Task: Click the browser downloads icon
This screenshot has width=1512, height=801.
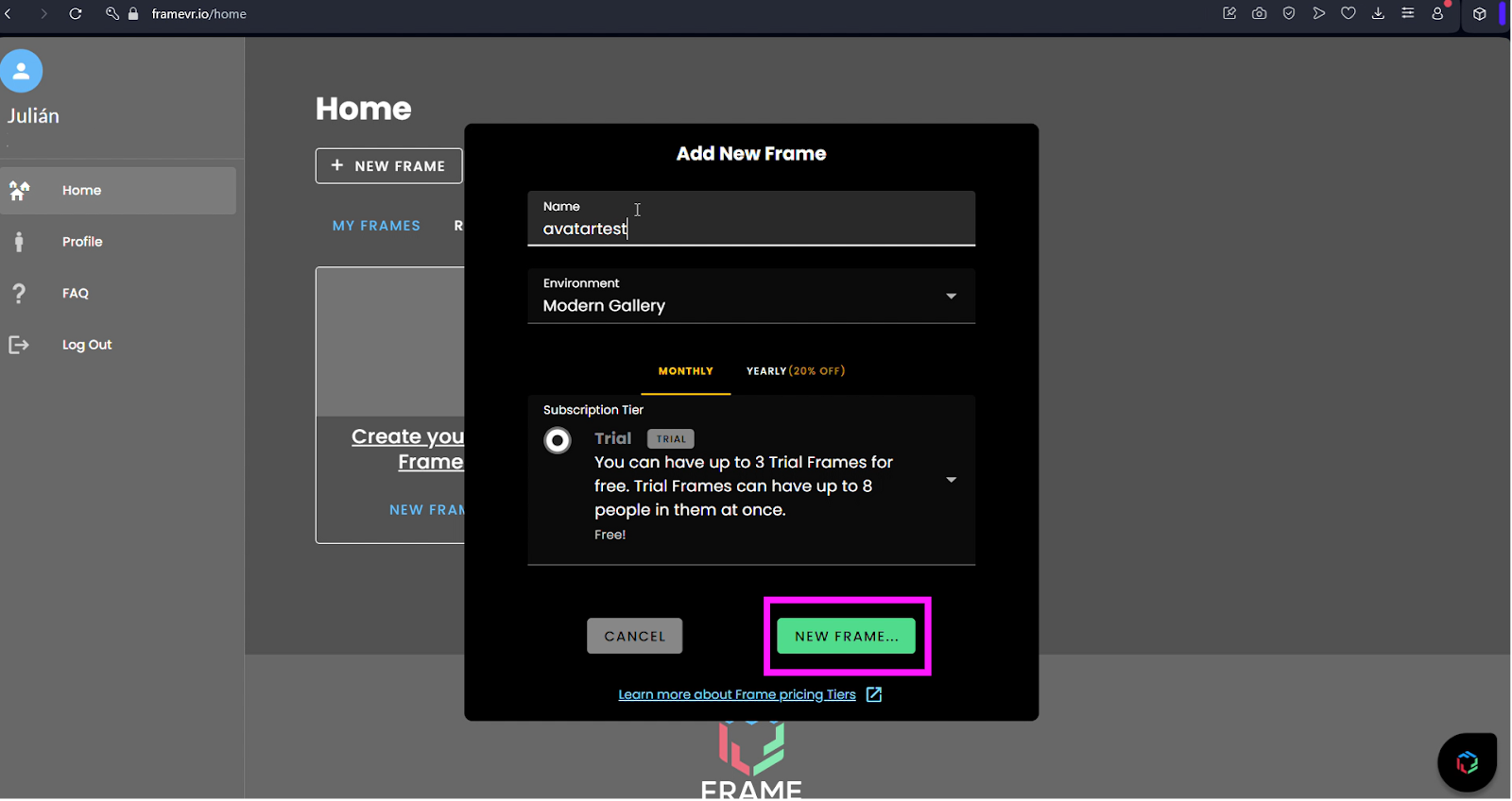Action: 1378,13
